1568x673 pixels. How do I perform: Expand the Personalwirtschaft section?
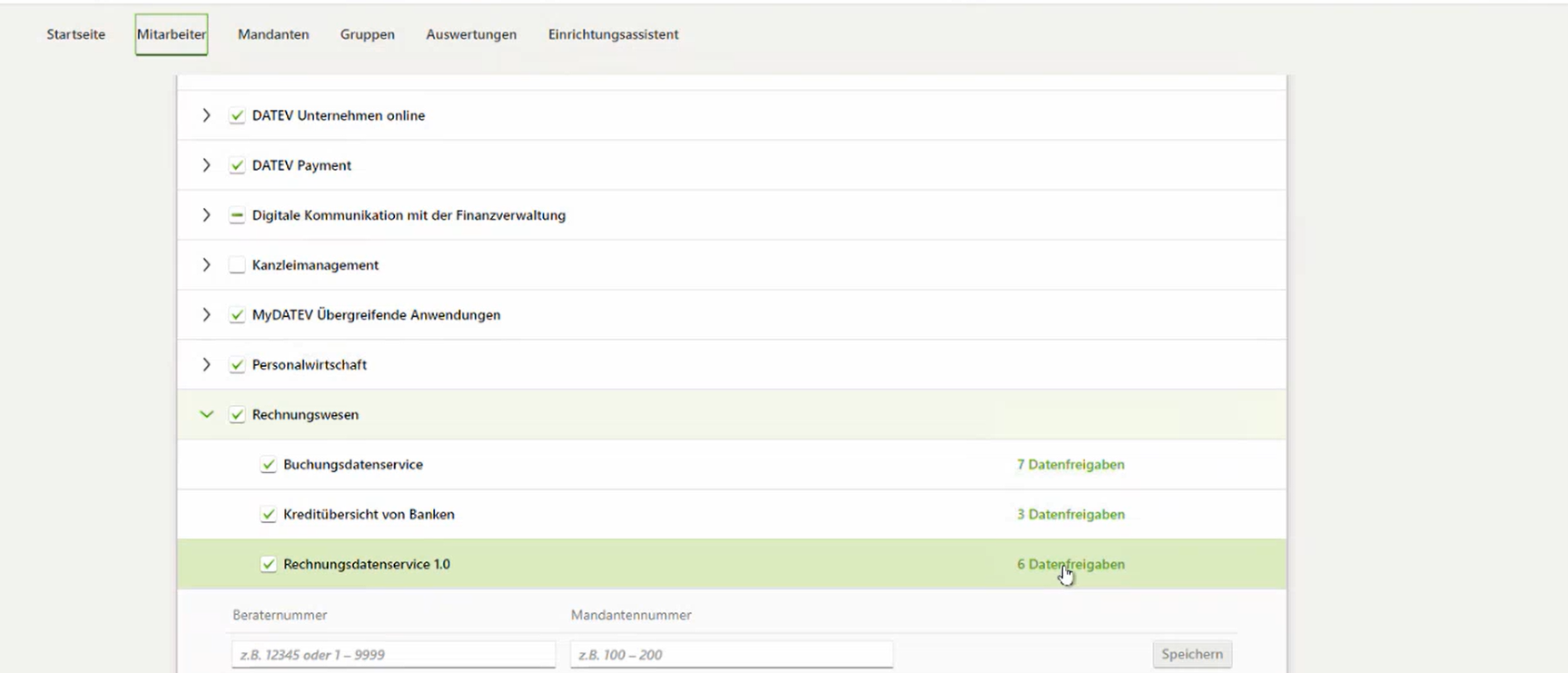click(x=206, y=365)
